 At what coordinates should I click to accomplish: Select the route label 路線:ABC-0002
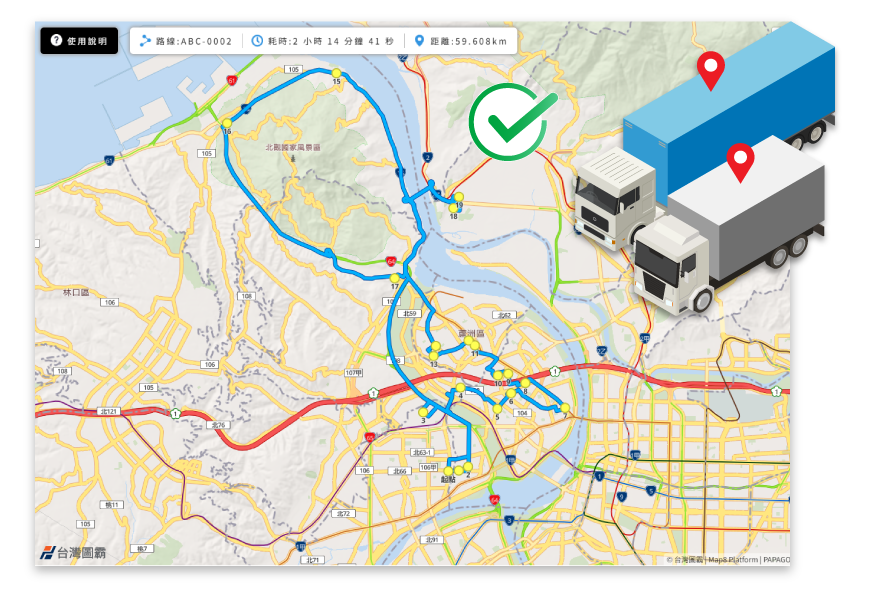tap(194, 41)
